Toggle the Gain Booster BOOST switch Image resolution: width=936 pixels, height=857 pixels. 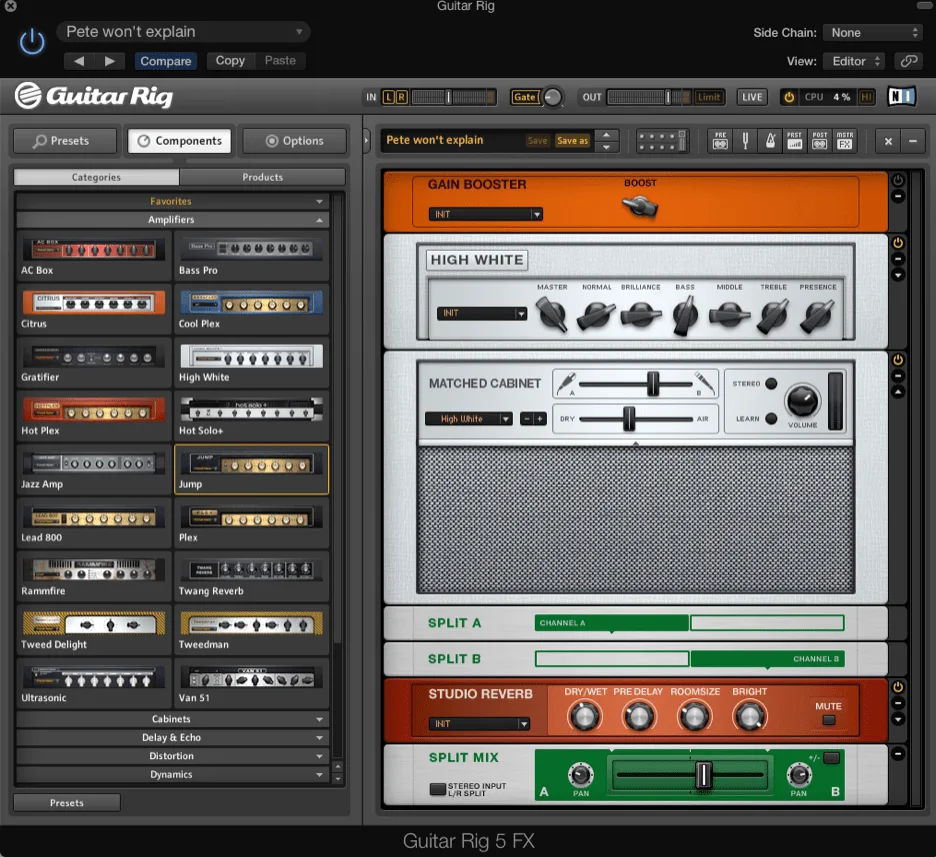pos(641,207)
